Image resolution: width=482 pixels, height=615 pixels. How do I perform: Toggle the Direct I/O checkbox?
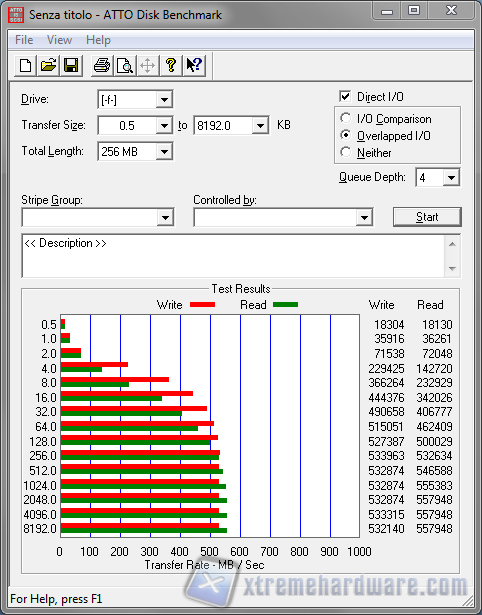point(345,96)
